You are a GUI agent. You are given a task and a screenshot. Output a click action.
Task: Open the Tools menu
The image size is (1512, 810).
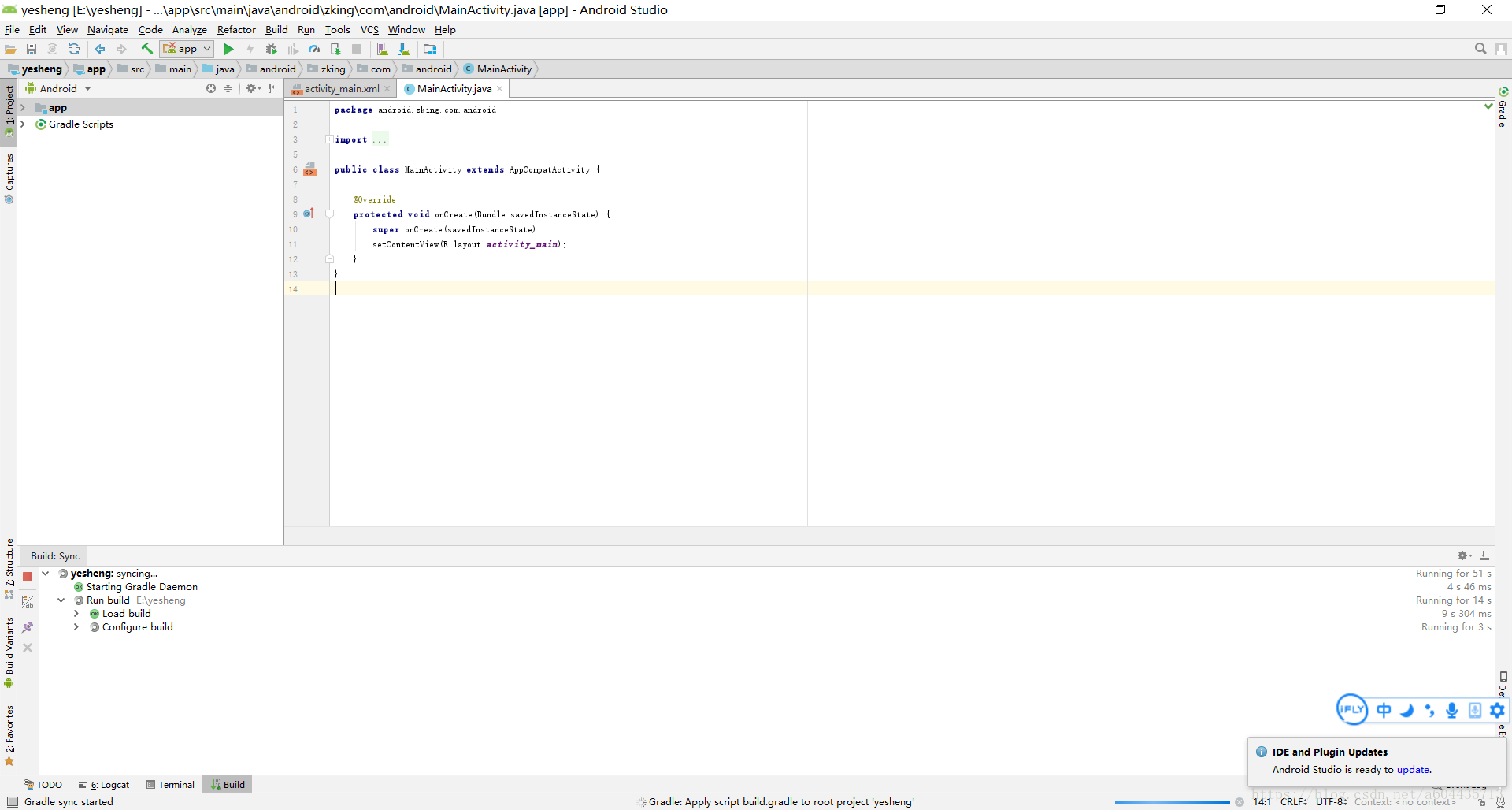pos(337,29)
